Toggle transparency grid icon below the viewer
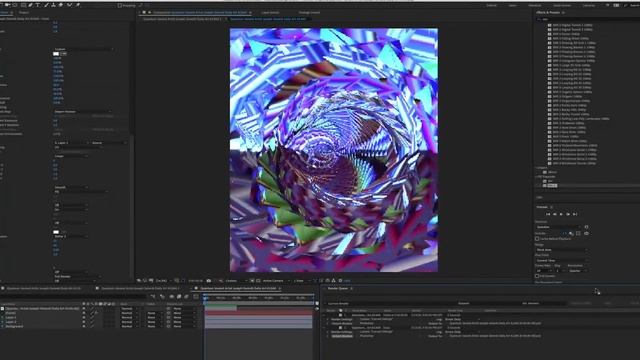Screen dimensions: 640x360 click(x=258, y=281)
